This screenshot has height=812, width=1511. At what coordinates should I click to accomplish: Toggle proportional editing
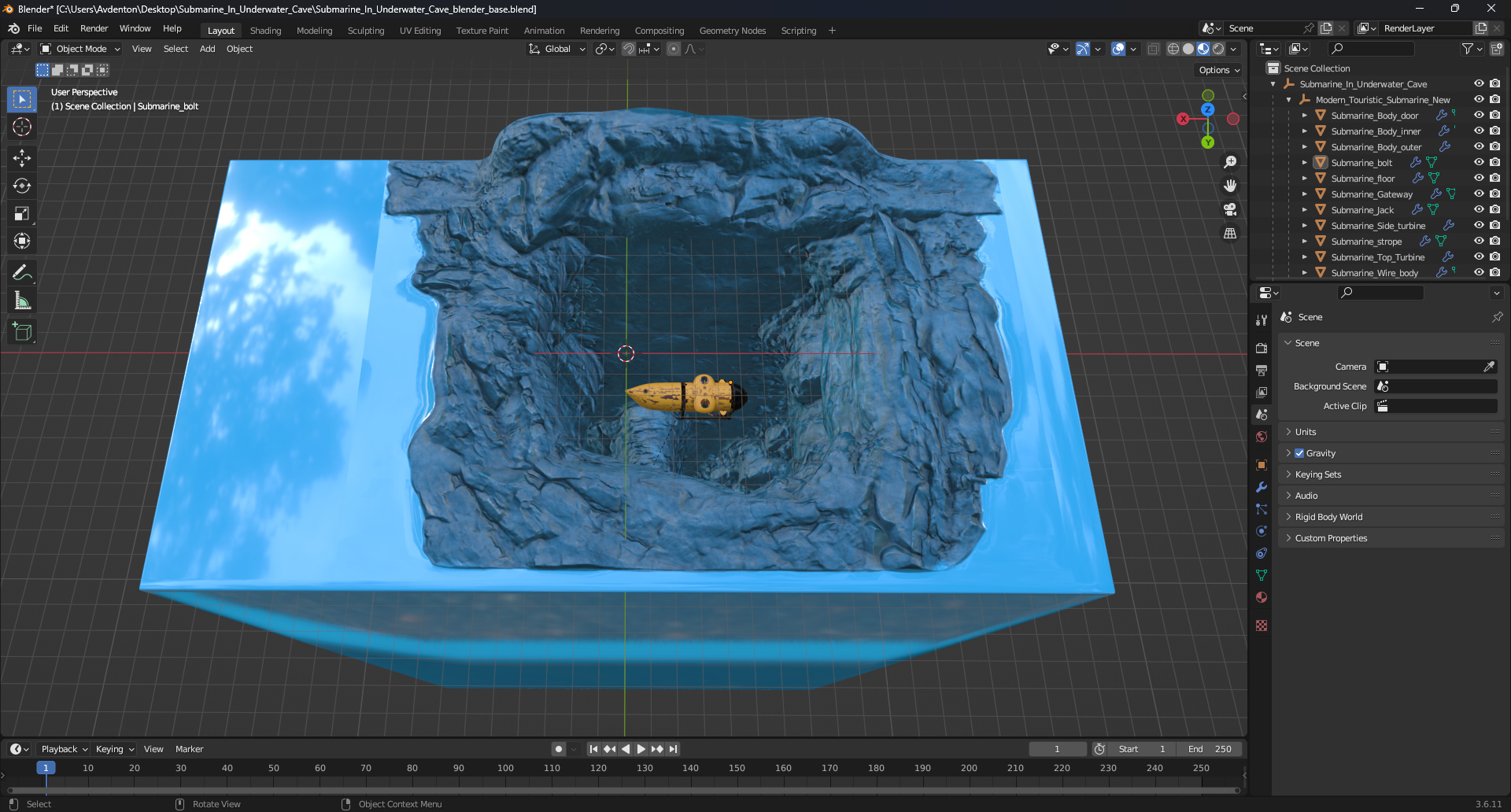pos(674,49)
